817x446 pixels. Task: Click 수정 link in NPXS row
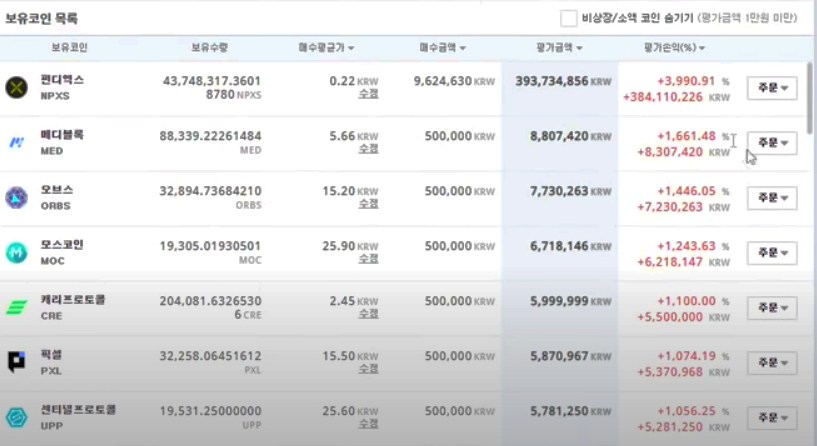368,94
